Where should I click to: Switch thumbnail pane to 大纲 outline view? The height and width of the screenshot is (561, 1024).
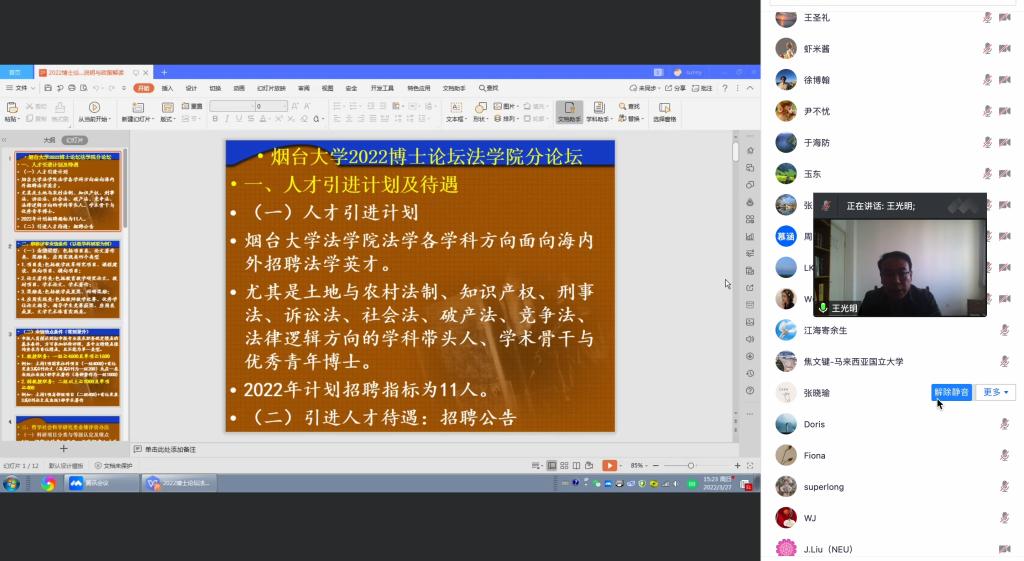pyautogui.click(x=48, y=140)
